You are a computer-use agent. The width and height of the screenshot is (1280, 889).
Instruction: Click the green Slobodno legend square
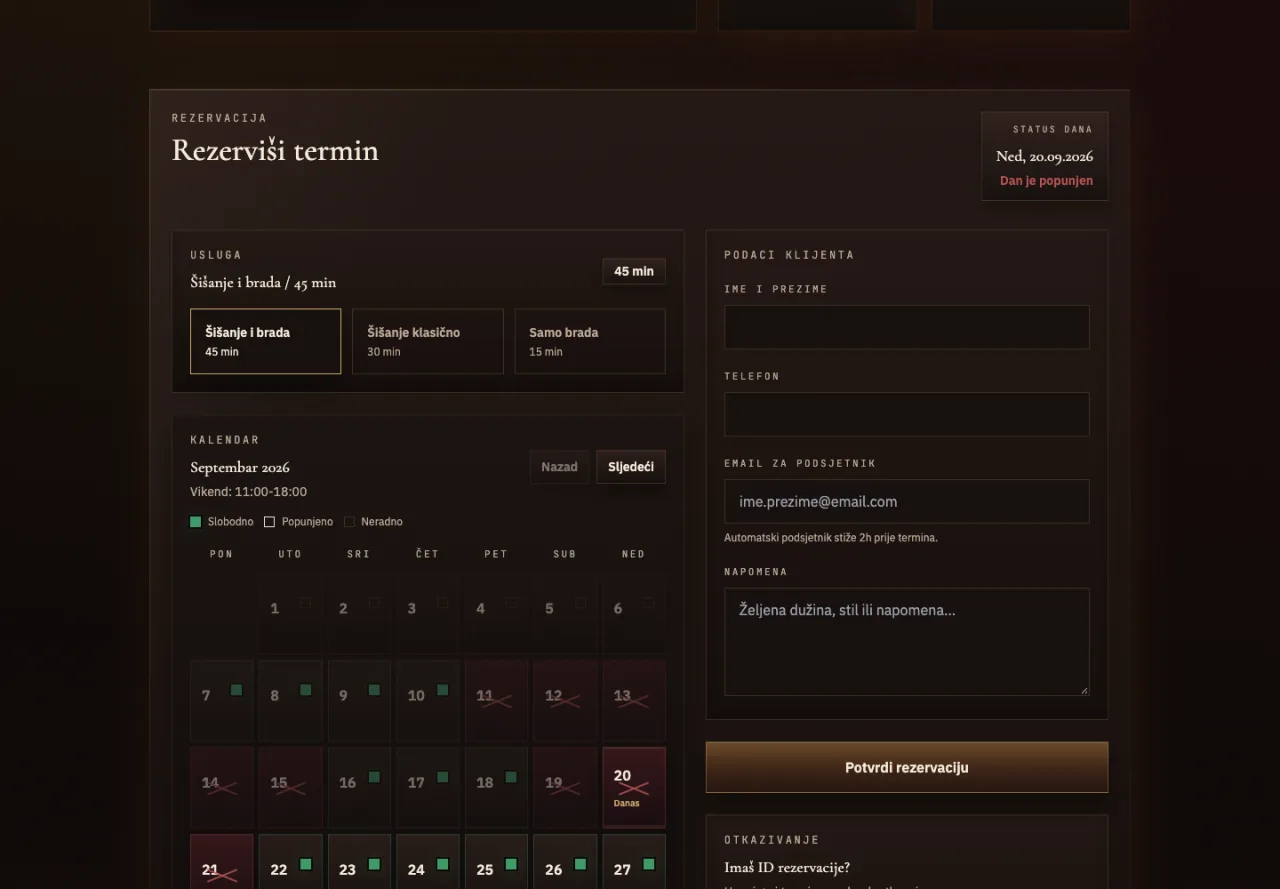coord(196,522)
